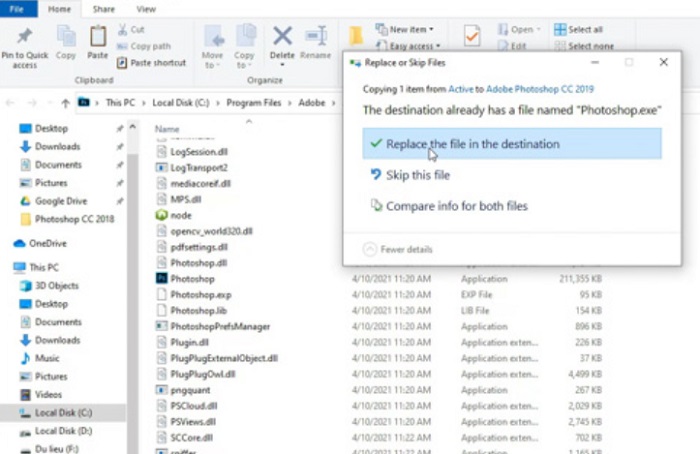Click the Paste clipboard icon
This screenshot has height=454, width=700.
point(98,37)
